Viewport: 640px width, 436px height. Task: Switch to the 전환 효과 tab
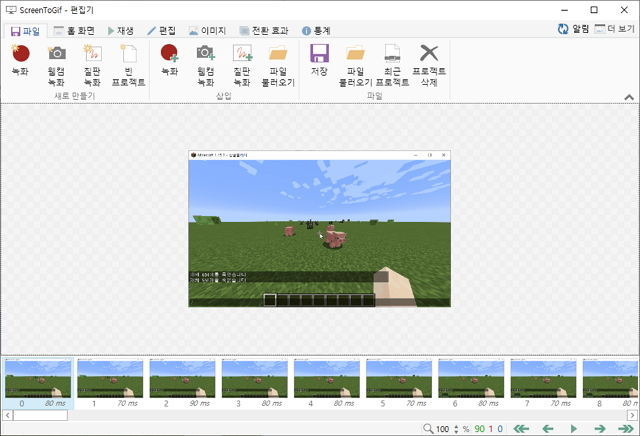(x=264, y=31)
